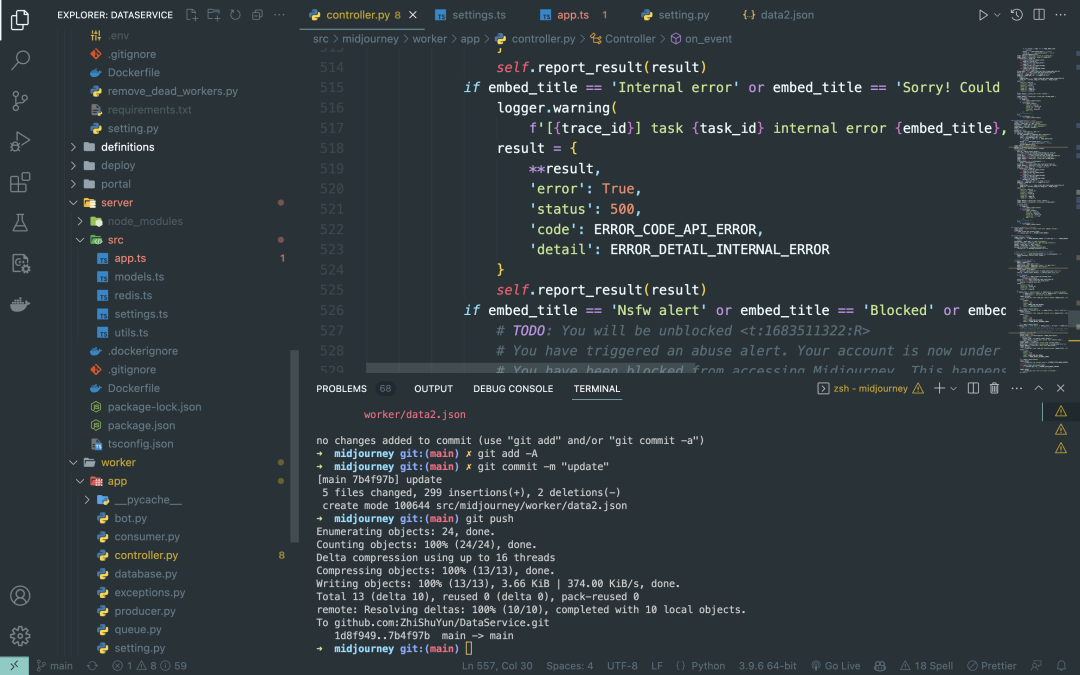
Task: Open the Docker view in activity bar
Action: point(20,304)
